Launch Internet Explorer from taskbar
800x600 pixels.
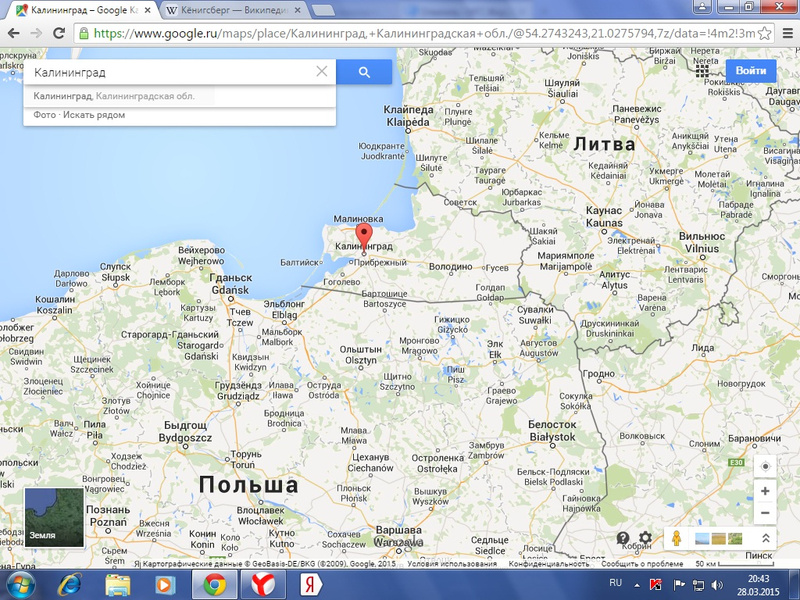70,585
